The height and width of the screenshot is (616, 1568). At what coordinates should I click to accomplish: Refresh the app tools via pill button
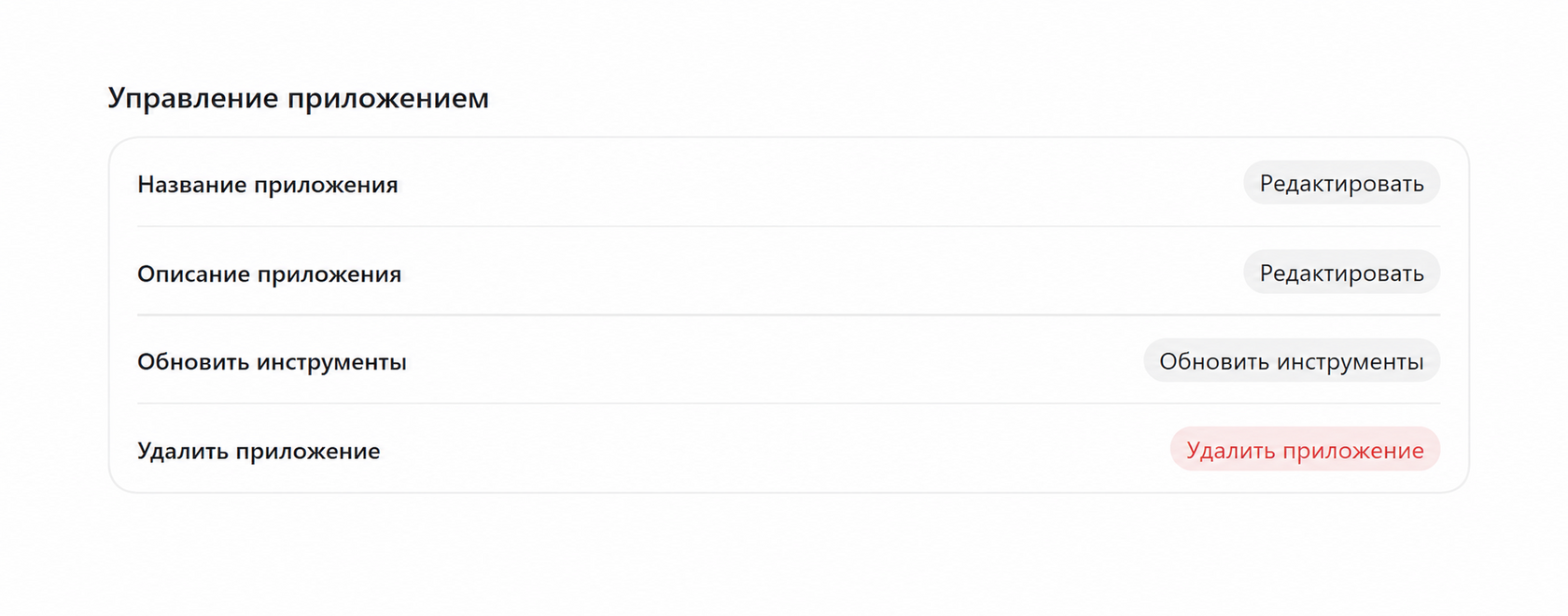coord(1292,361)
